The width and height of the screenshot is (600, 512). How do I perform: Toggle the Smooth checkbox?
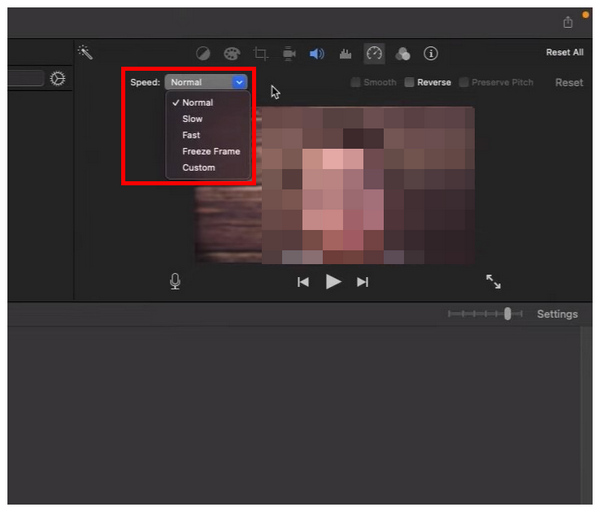coord(355,82)
